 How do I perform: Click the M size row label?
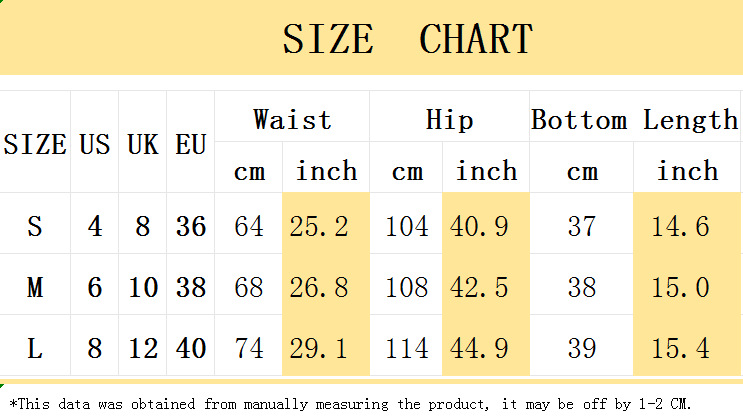(35, 288)
